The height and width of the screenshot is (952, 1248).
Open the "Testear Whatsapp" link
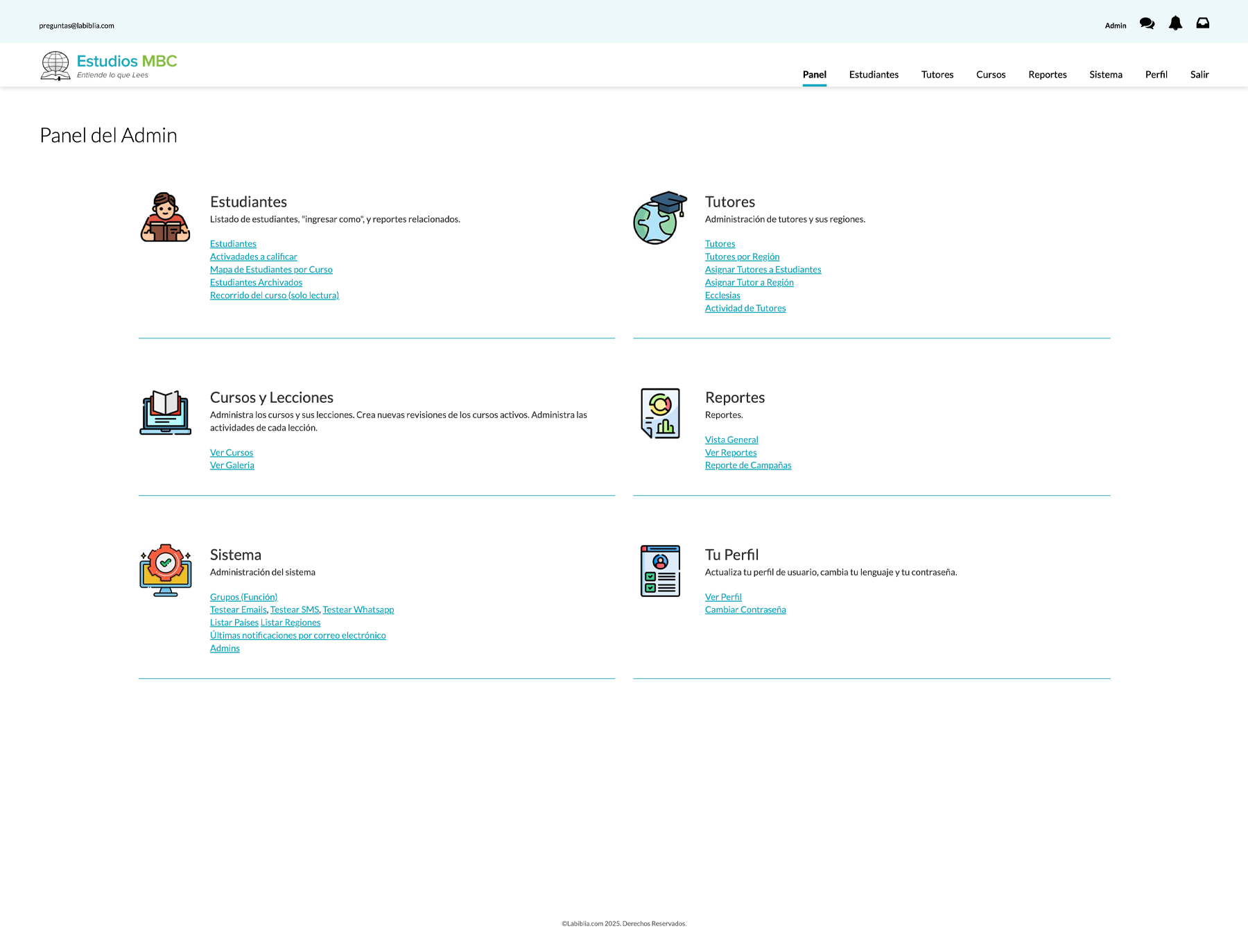coord(358,609)
